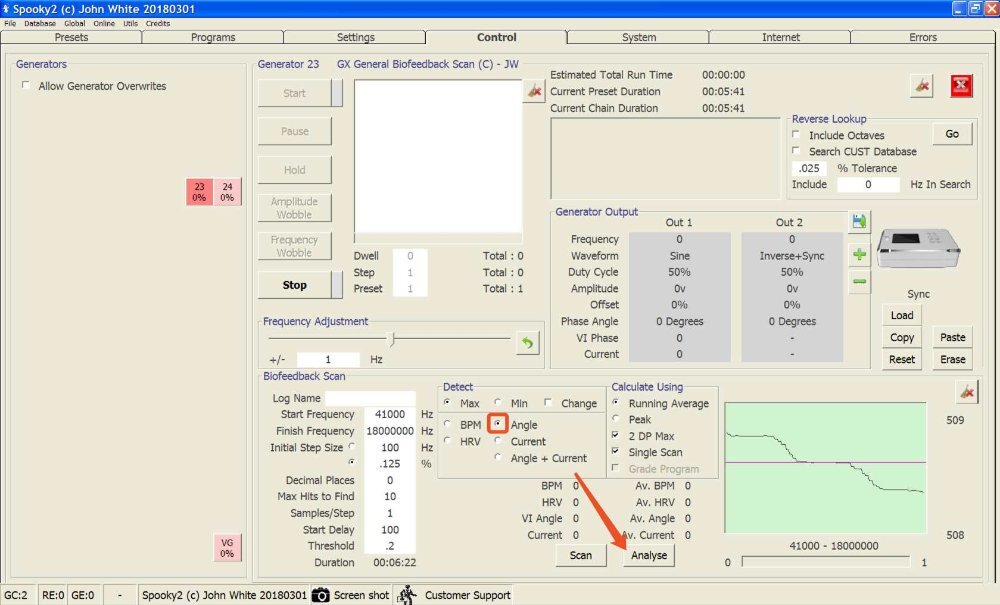Screen dimensions: 1000x605
Task: Click the green plus icon
Action: coord(860,254)
